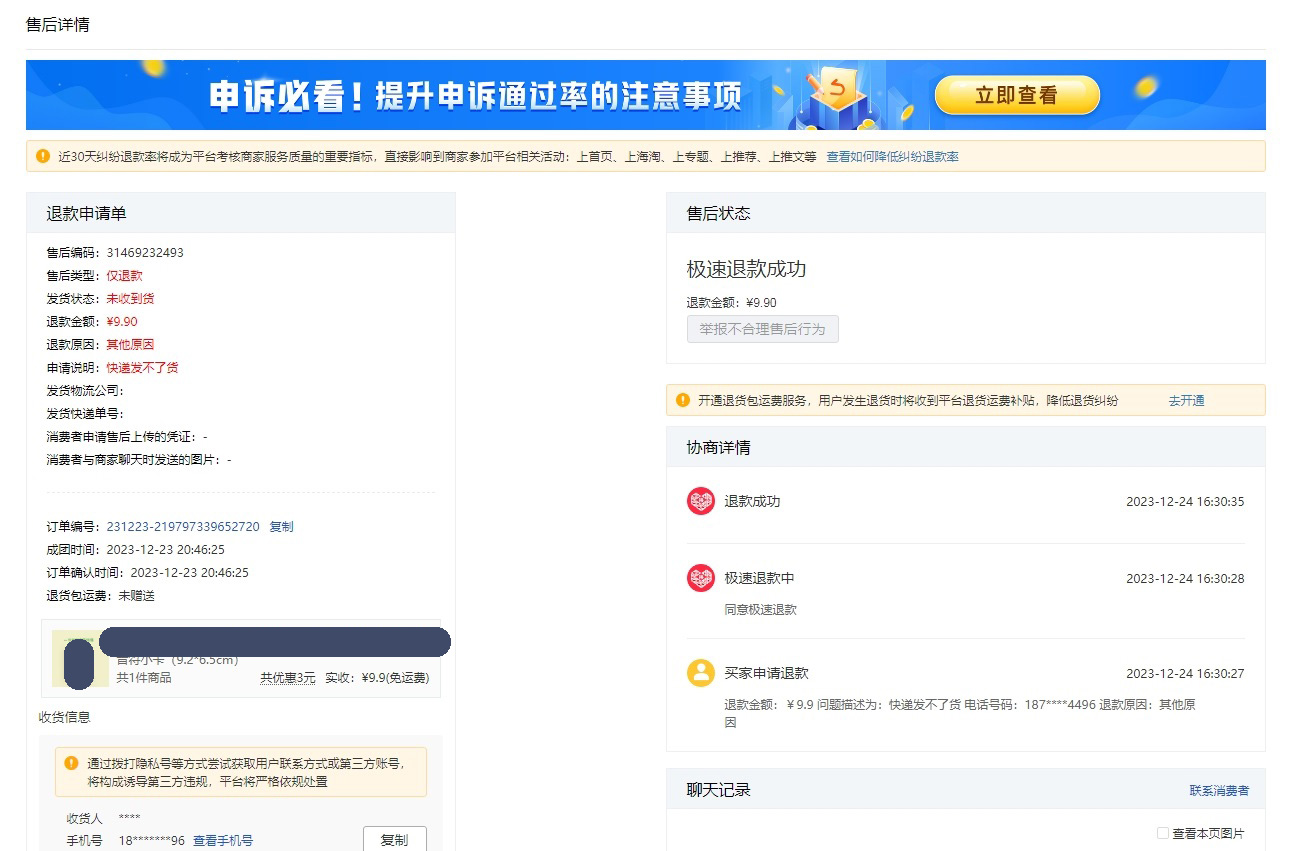The height and width of the screenshot is (851, 1295).
Task: Click 复制 to copy the order number
Action: tap(281, 526)
